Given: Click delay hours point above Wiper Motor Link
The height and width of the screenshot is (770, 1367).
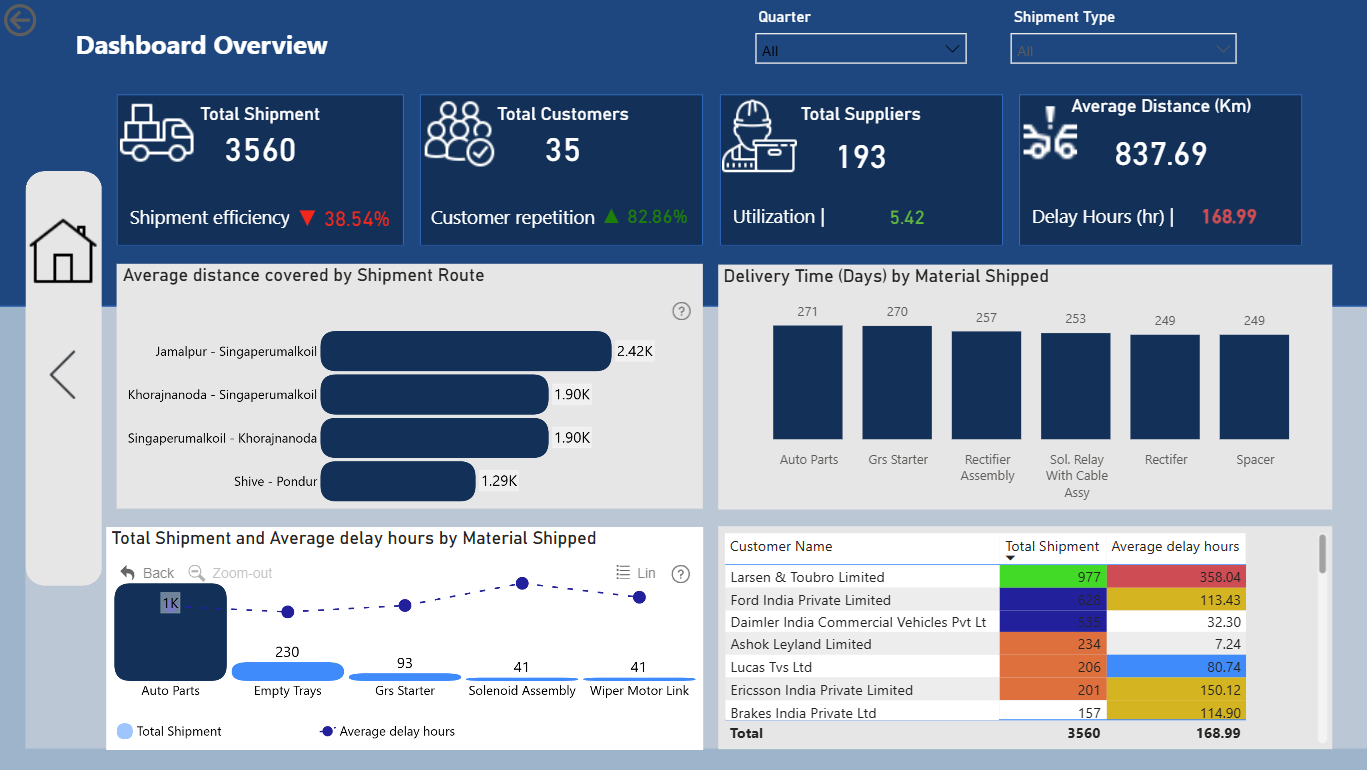Looking at the screenshot, I should 640,597.
